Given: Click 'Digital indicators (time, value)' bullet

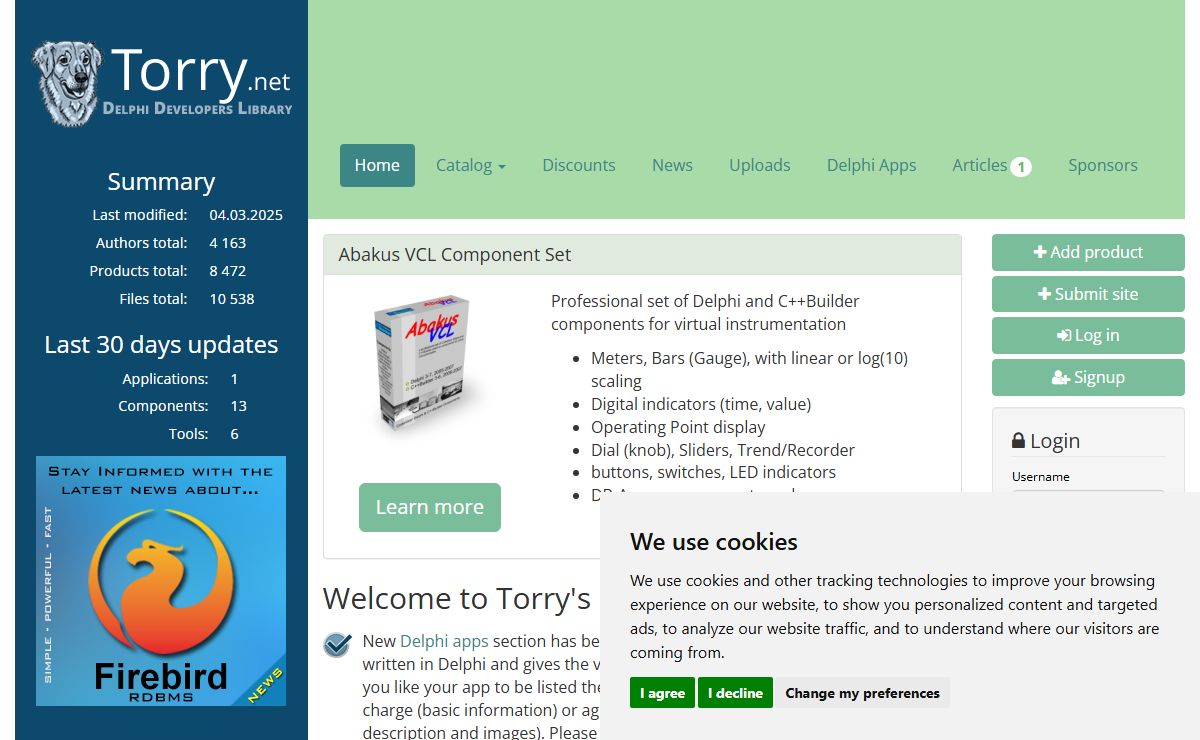Looking at the screenshot, I should (x=701, y=404).
